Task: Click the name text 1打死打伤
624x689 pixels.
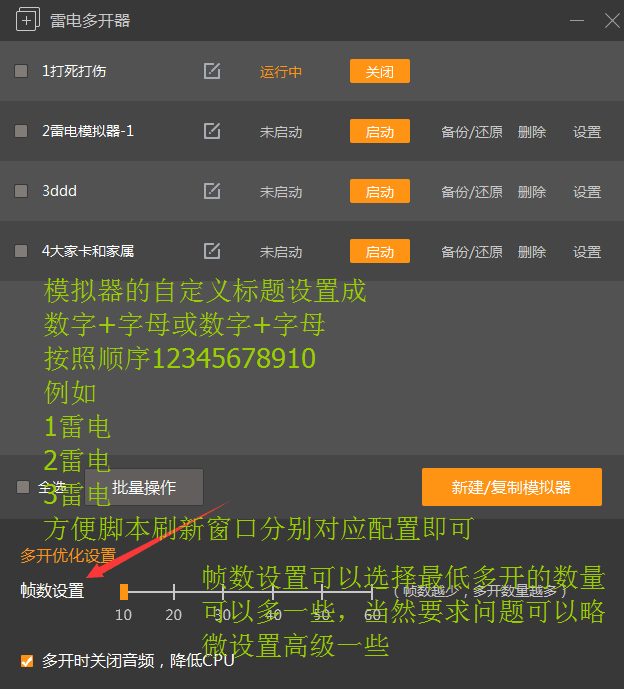Action: (x=74, y=71)
